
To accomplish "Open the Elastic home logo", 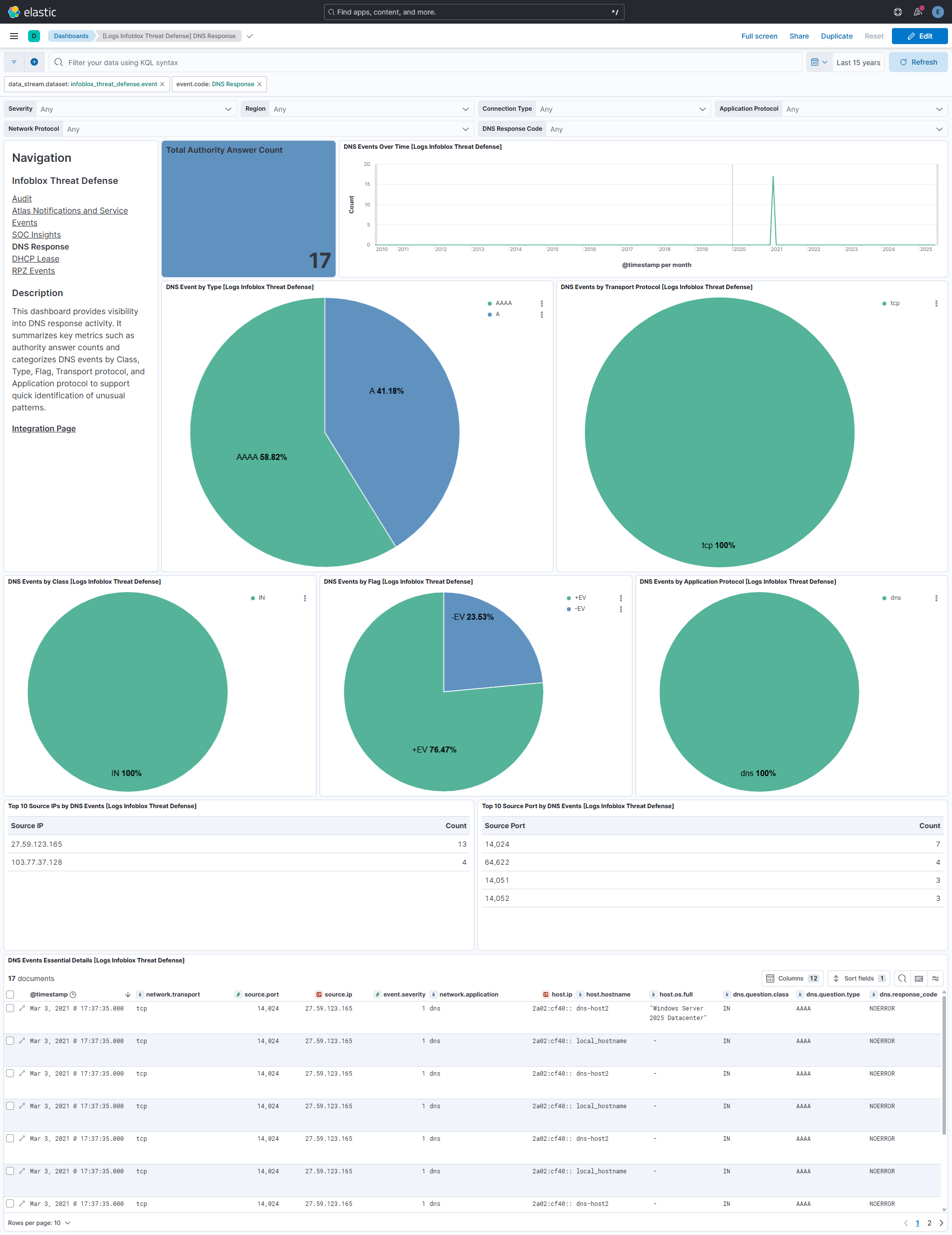I will click(32, 12).
